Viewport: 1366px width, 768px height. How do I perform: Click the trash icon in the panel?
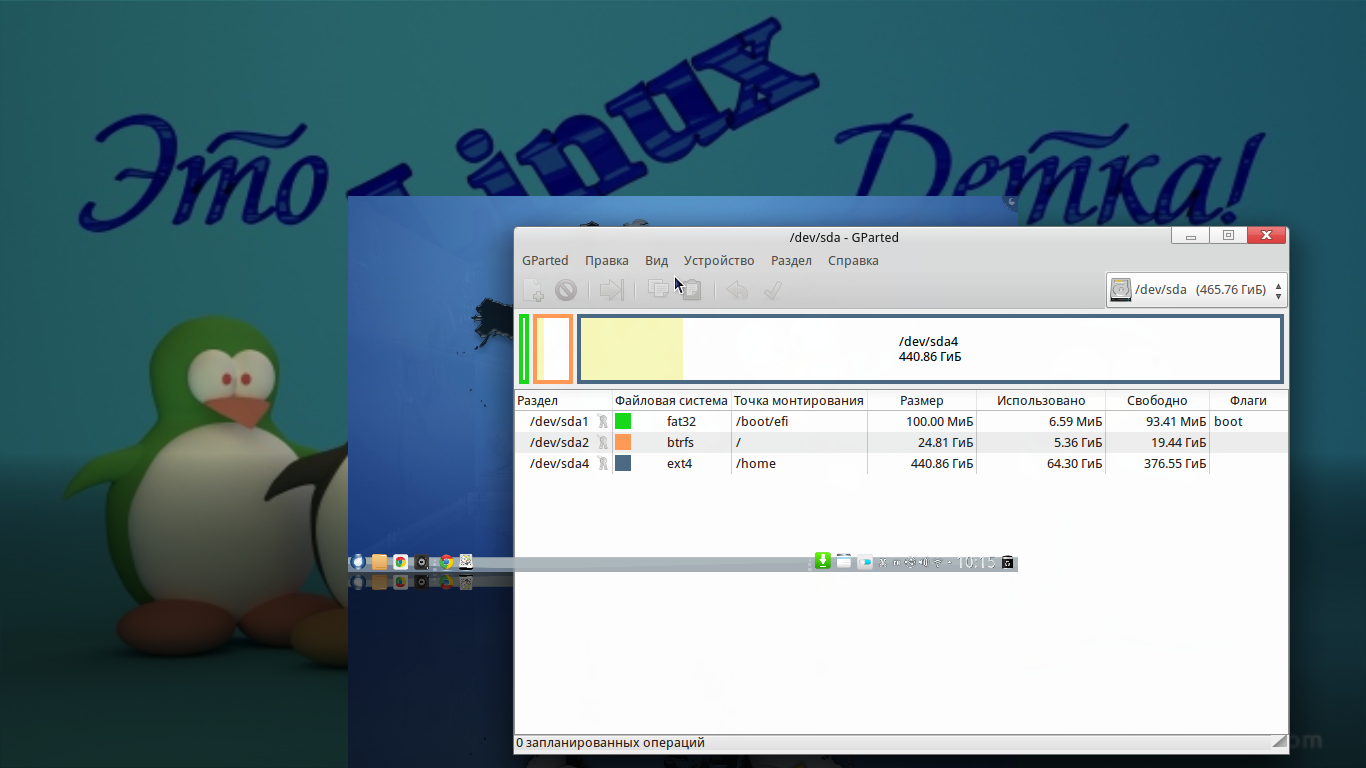coord(1008,562)
